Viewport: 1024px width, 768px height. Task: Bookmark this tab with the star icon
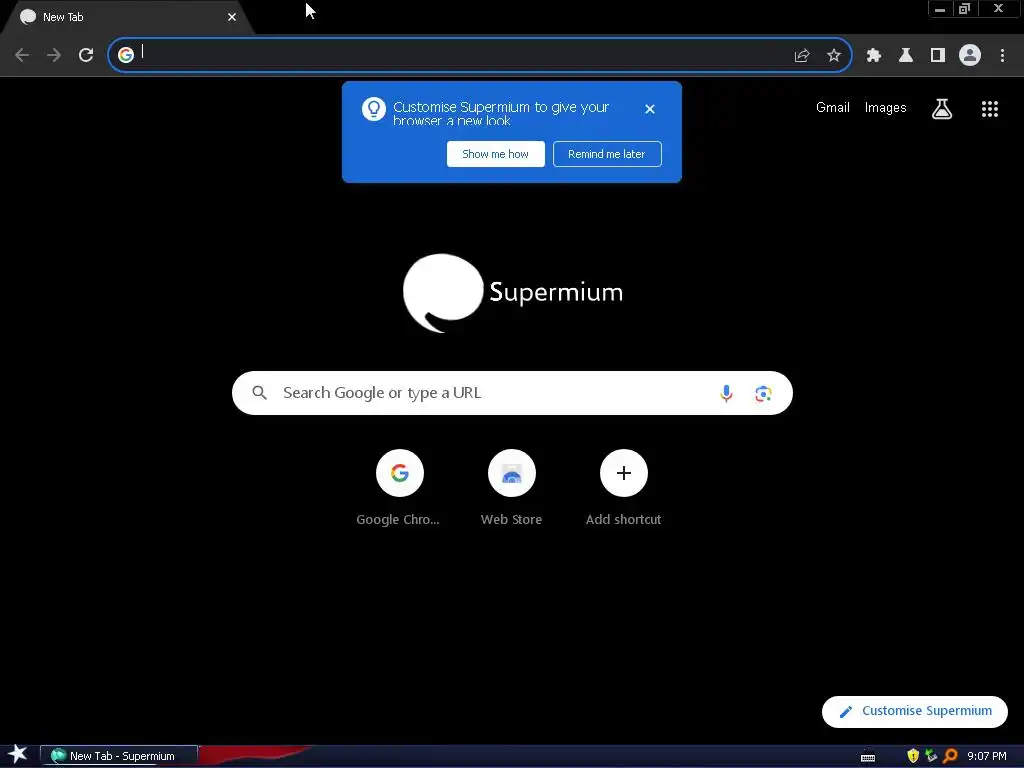click(834, 56)
